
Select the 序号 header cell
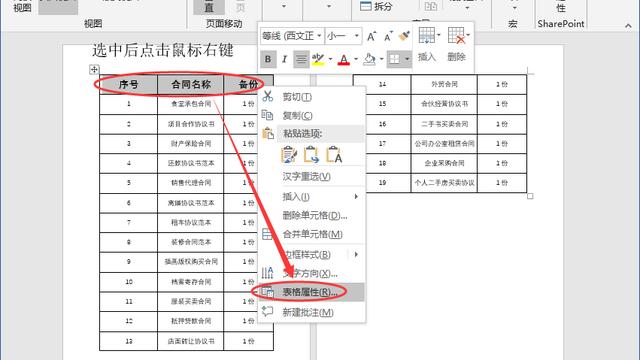[x=129, y=84]
